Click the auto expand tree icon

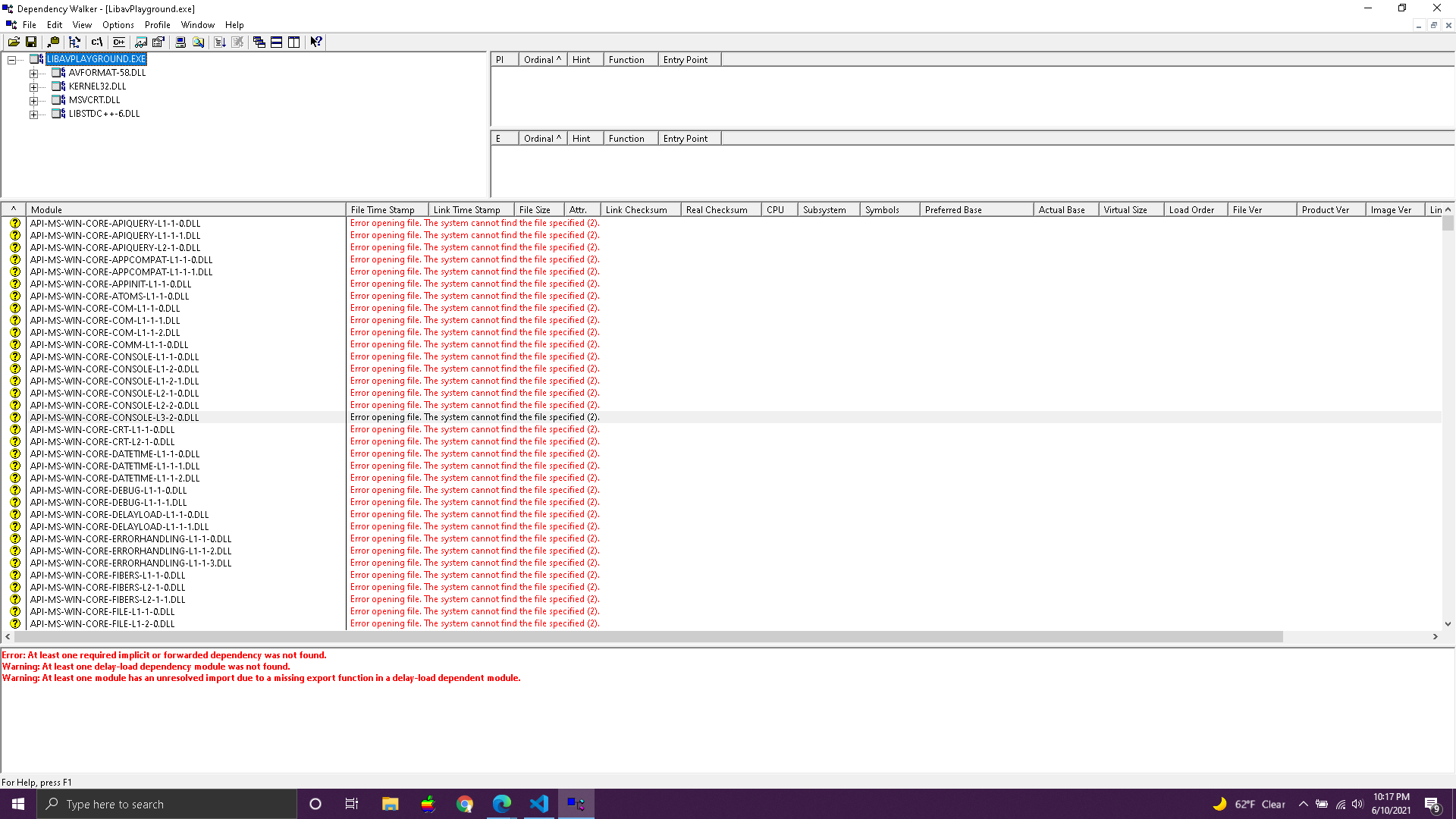pos(74,42)
